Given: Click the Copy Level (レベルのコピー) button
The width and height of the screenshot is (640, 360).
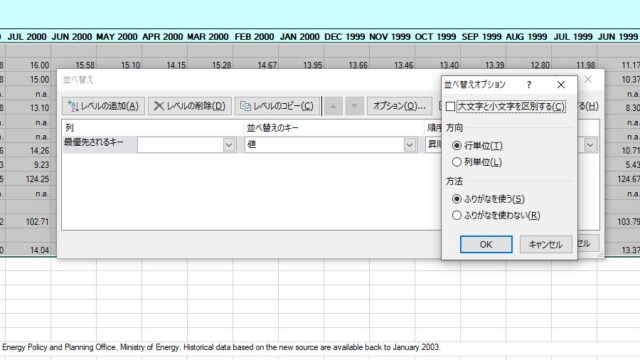Looking at the screenshot, I should pos(277,106).
